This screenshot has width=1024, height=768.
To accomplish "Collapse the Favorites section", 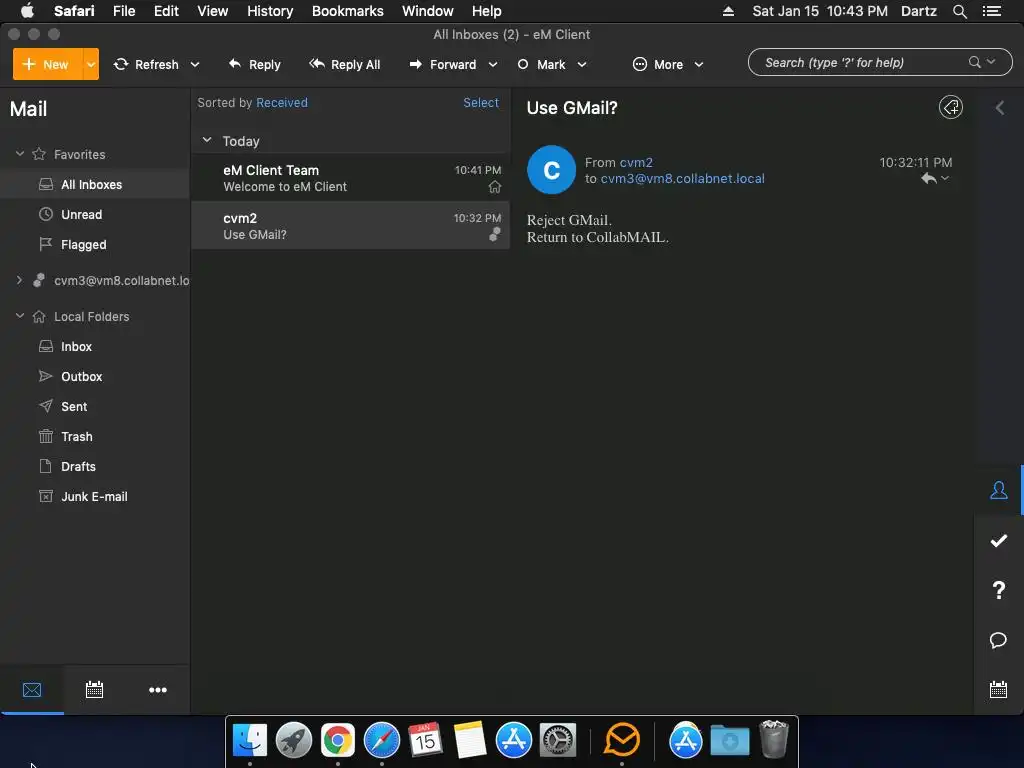I will tap(20, 153).
